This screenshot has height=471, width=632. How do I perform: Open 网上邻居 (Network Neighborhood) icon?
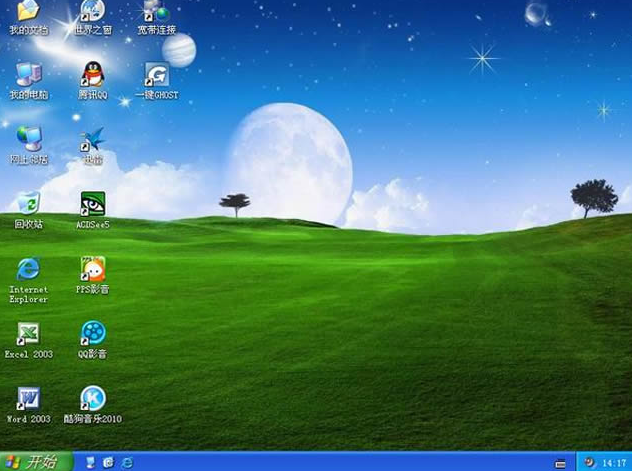pyautogui.click(x=28, y=139)
